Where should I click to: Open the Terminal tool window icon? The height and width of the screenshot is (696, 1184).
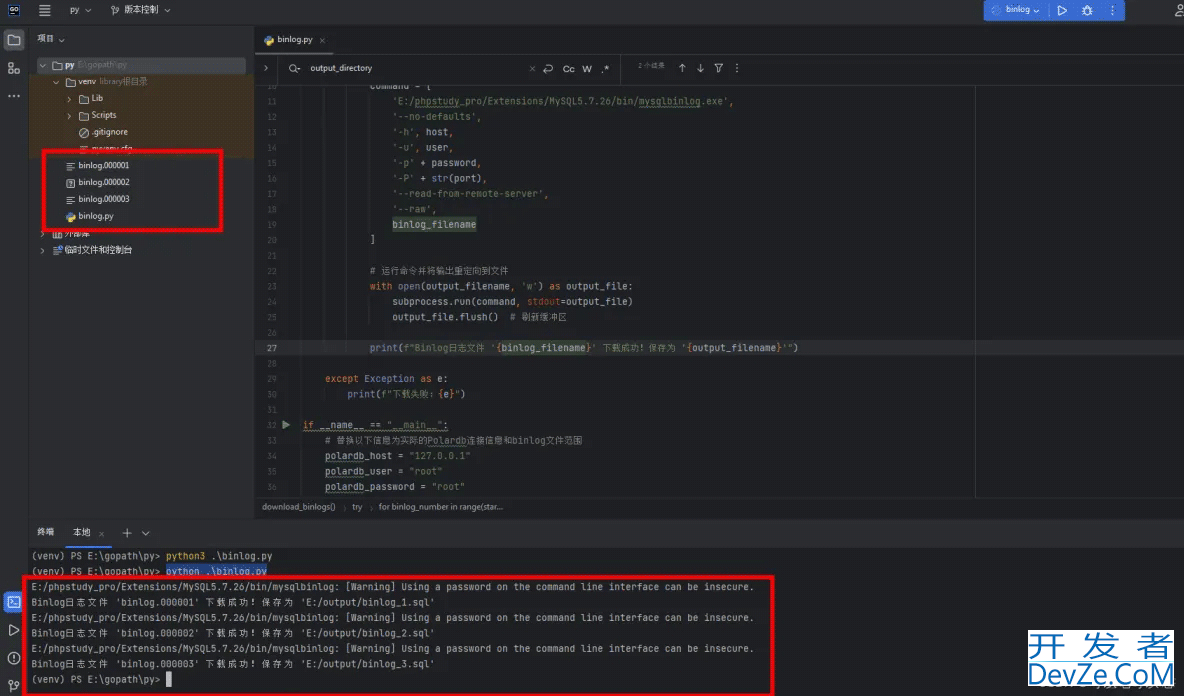click(14, 602)
